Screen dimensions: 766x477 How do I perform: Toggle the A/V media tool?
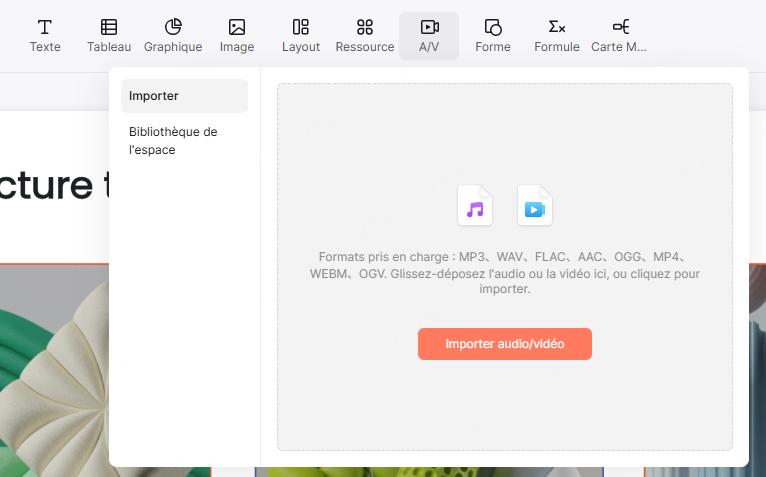click(x=429, y=35)
